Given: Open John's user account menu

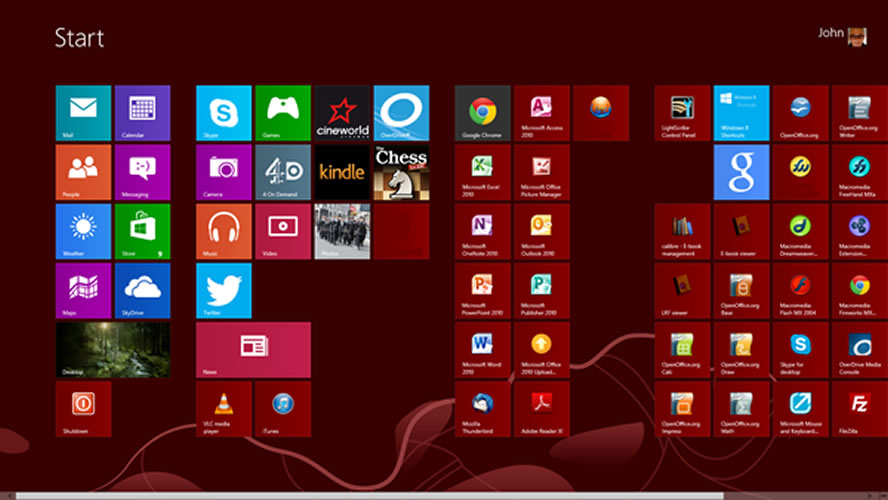Looking at the screenshot, I should click(842, 36).
